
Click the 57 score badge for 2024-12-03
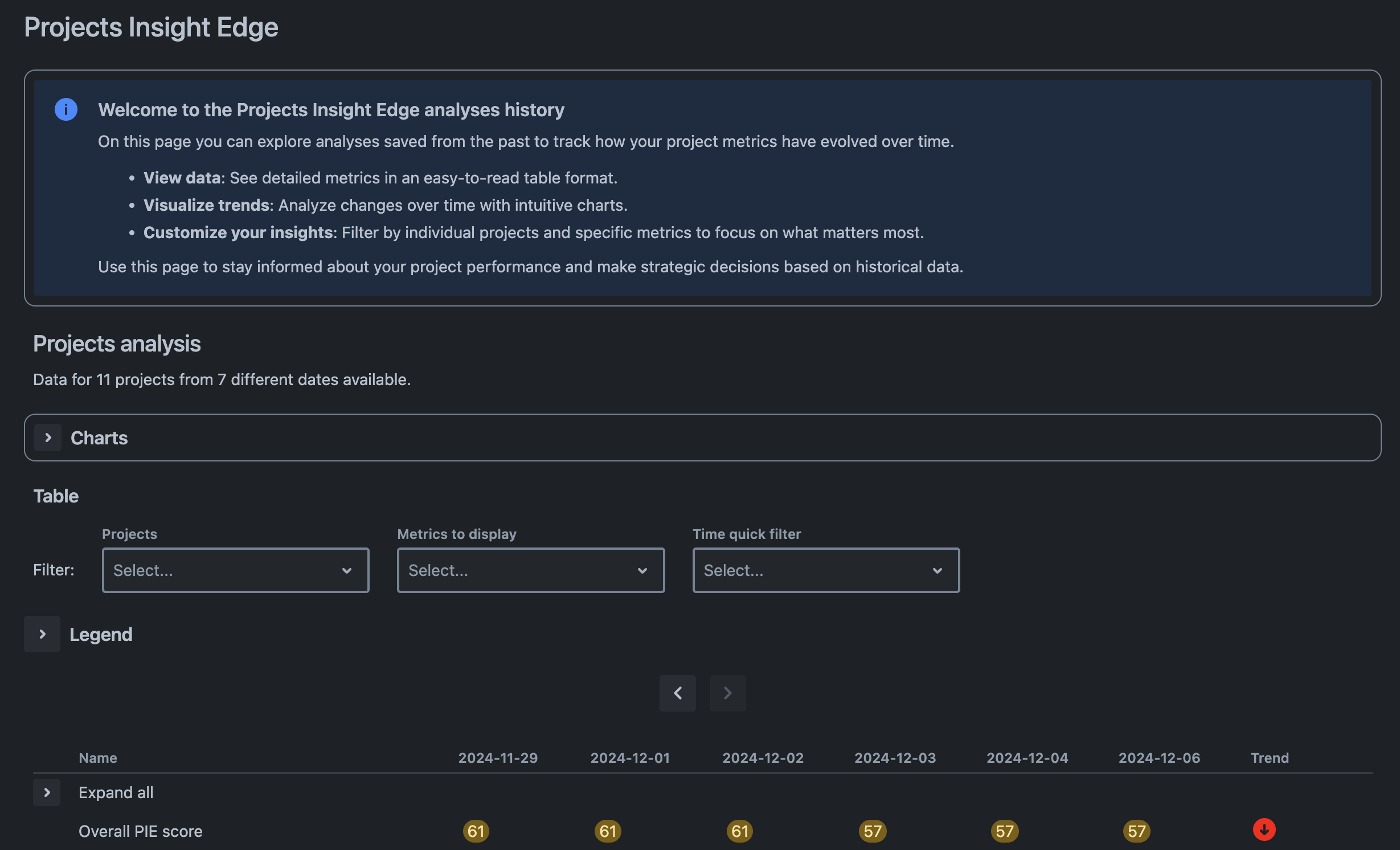[x=872, y=831]
